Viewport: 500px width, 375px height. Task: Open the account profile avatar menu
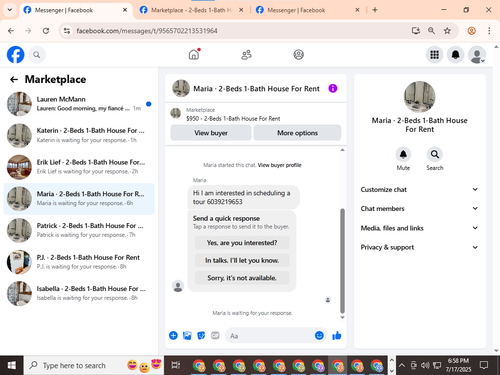[x=477, y=55]
